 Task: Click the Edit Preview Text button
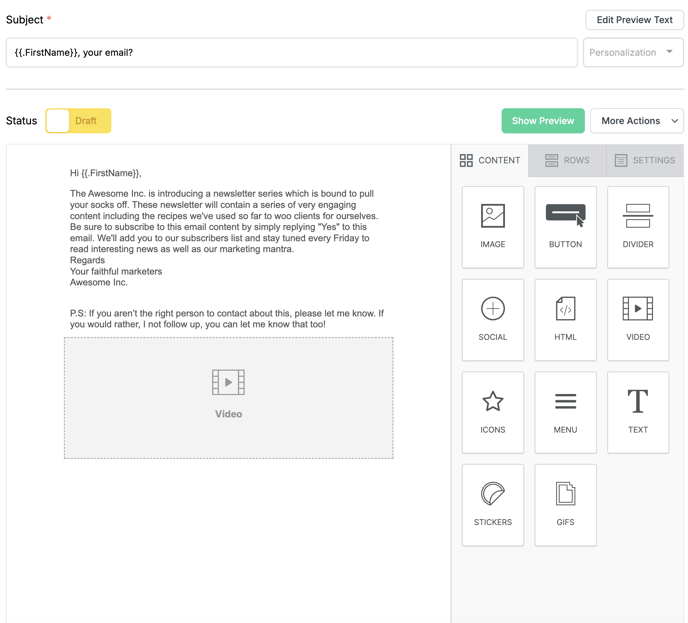(634, 20)
